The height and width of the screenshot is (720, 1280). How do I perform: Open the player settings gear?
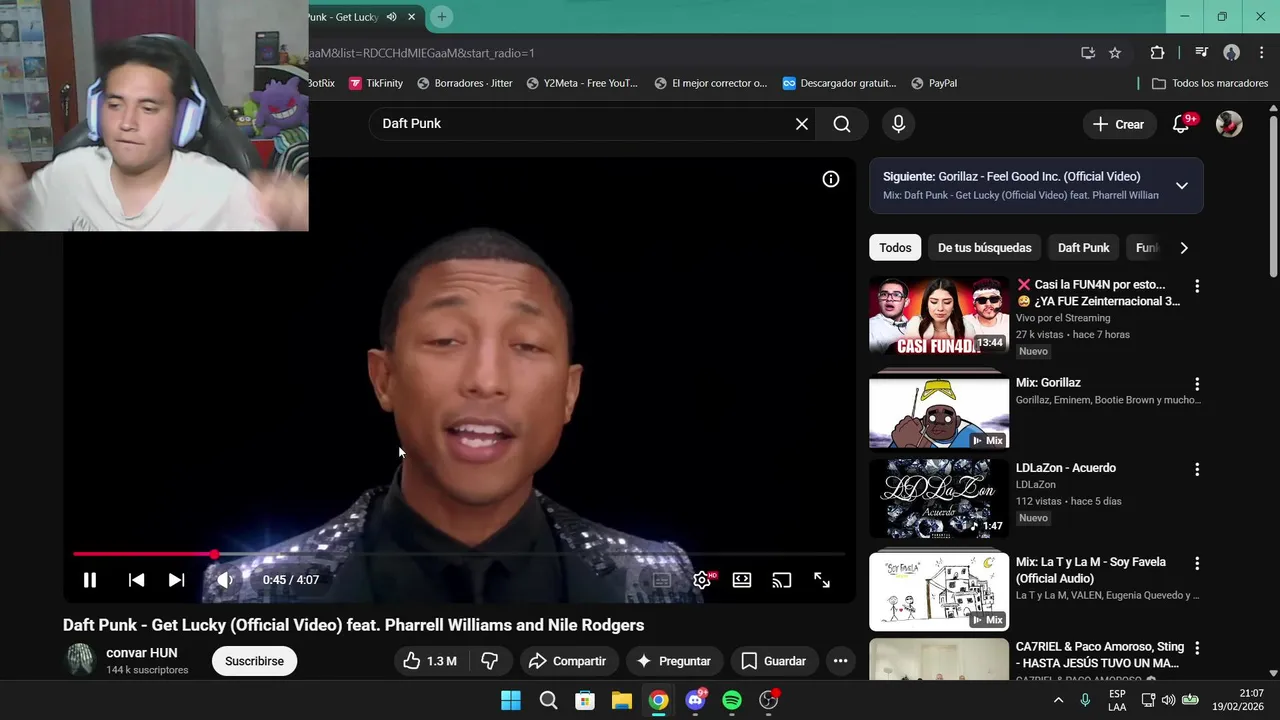pos(702,580)
